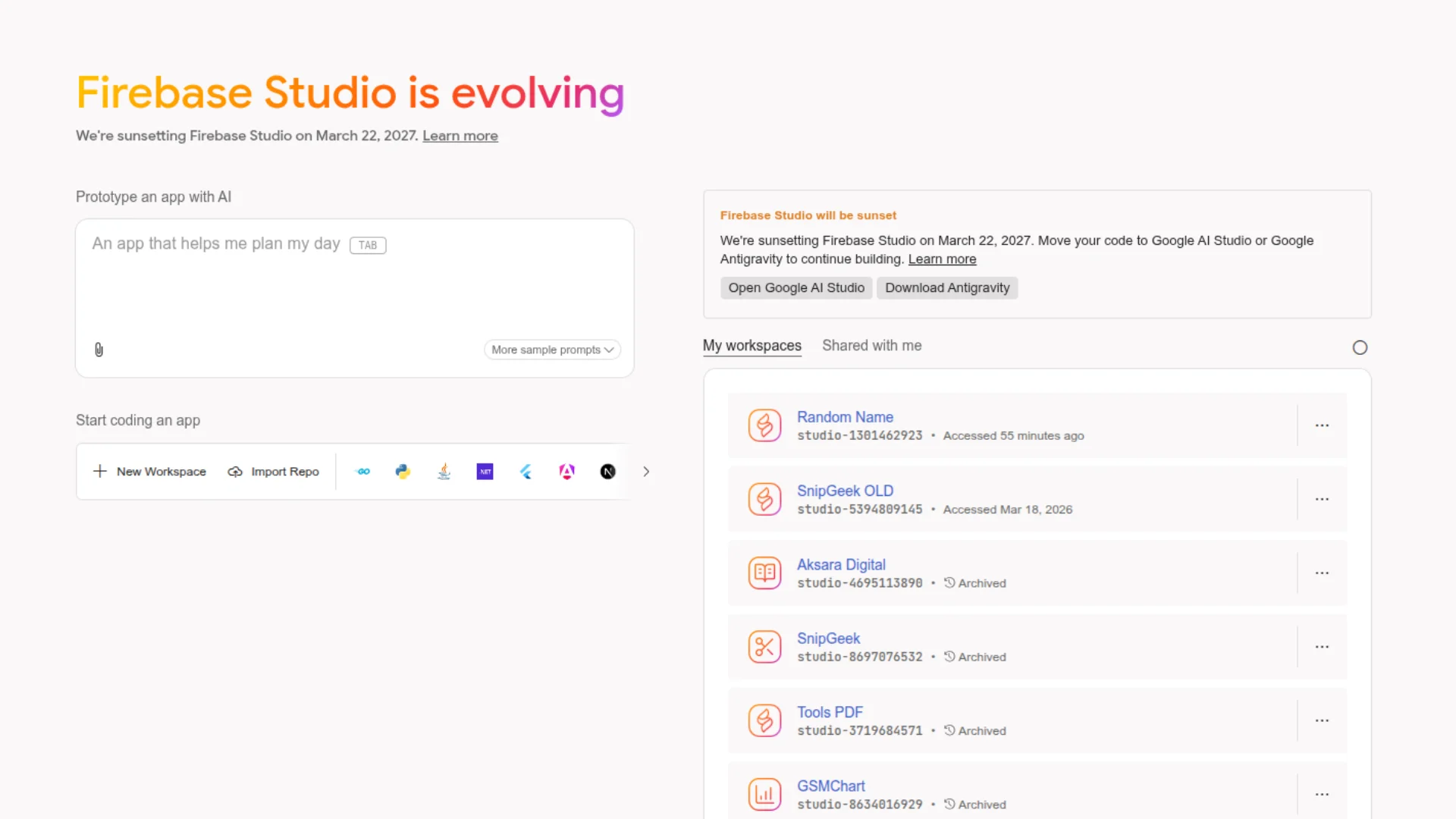The image size is (1456, 819).
Task: Open the Aksara Digital book icon
Action: coord(764,573)
